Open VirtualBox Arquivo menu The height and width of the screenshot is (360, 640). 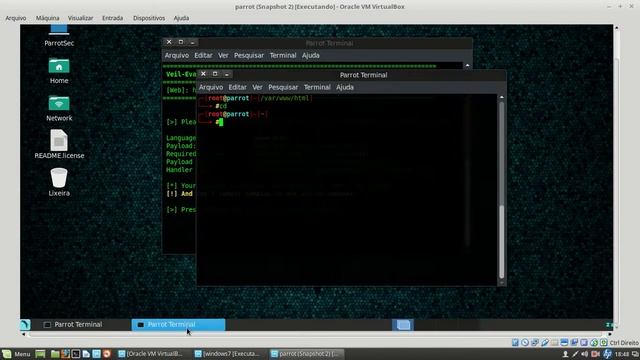tap(16, 18)
